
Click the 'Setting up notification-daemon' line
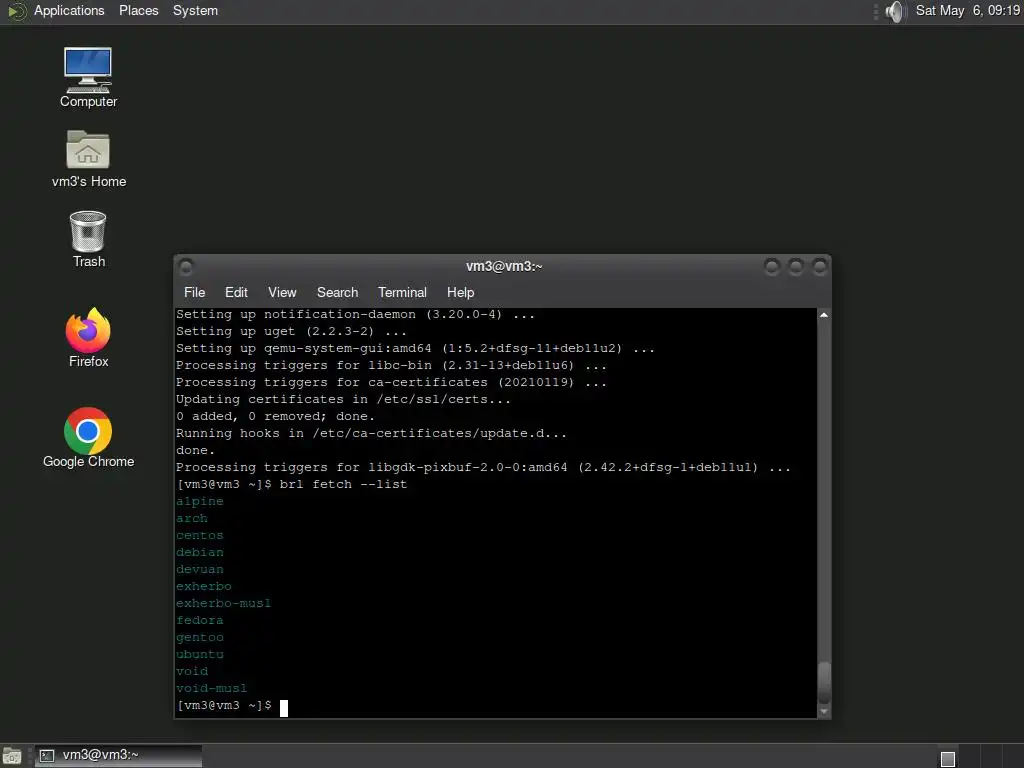pyautogui.click(x=355, y=315)
